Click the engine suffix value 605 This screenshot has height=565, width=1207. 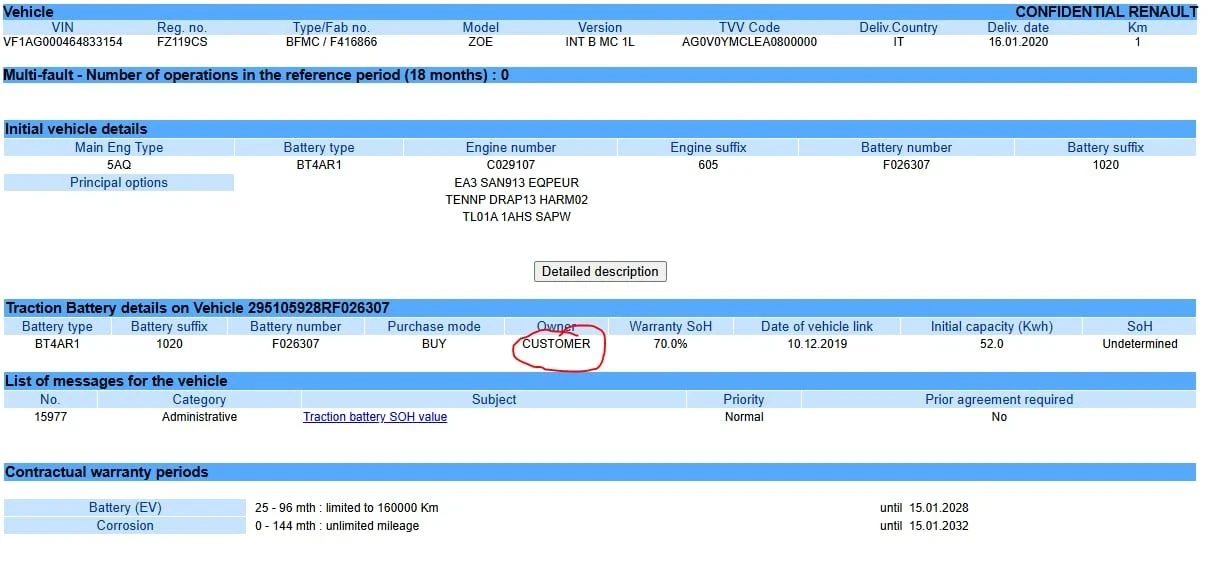click(708, 165)
